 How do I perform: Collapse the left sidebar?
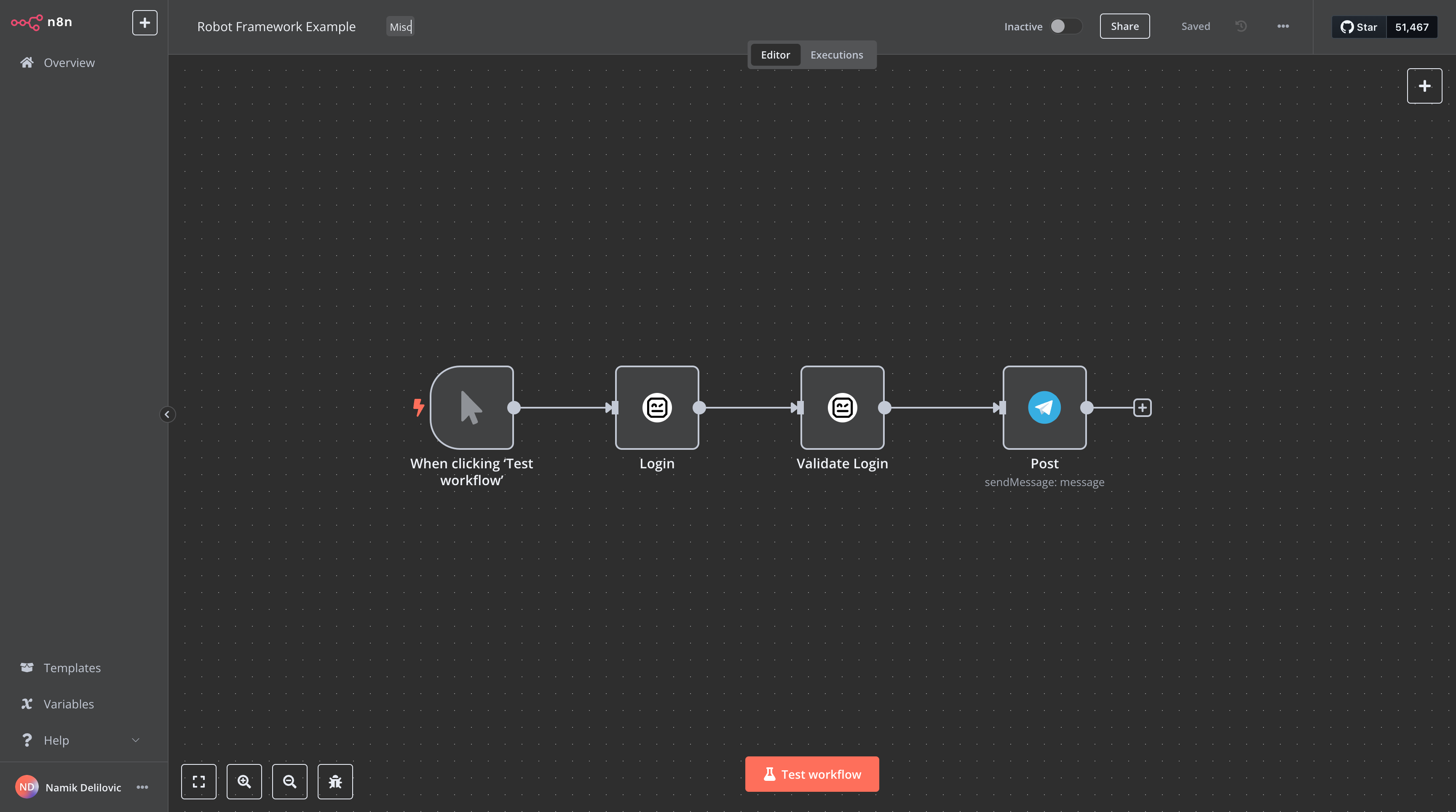167,414
